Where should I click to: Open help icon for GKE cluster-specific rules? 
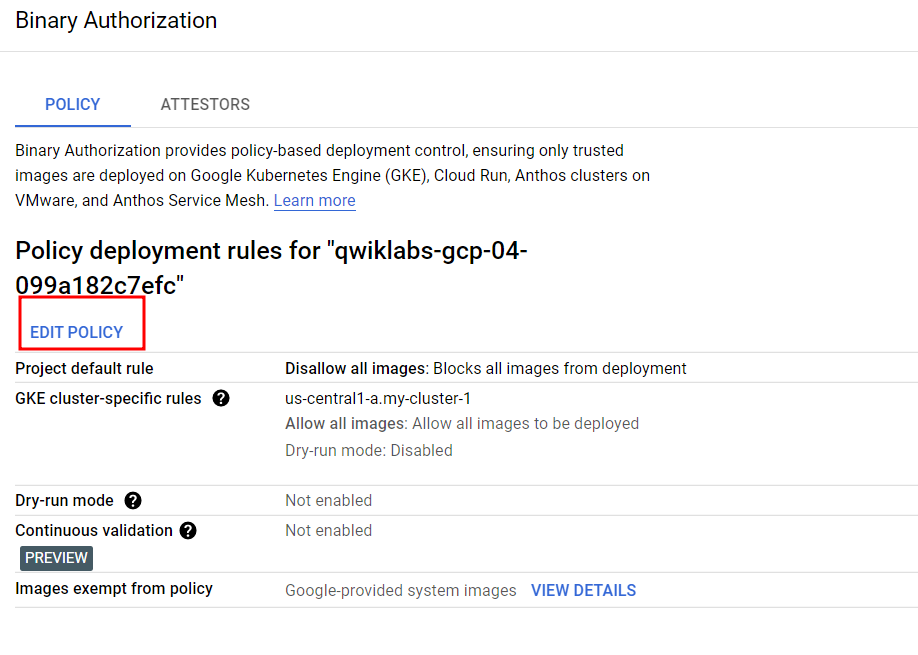tap(221, 398)
